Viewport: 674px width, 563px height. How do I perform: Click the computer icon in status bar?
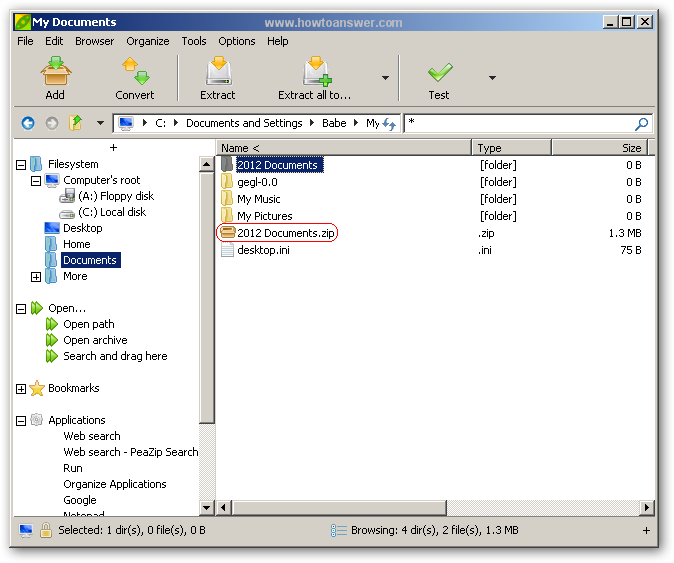tap(26, 530)
